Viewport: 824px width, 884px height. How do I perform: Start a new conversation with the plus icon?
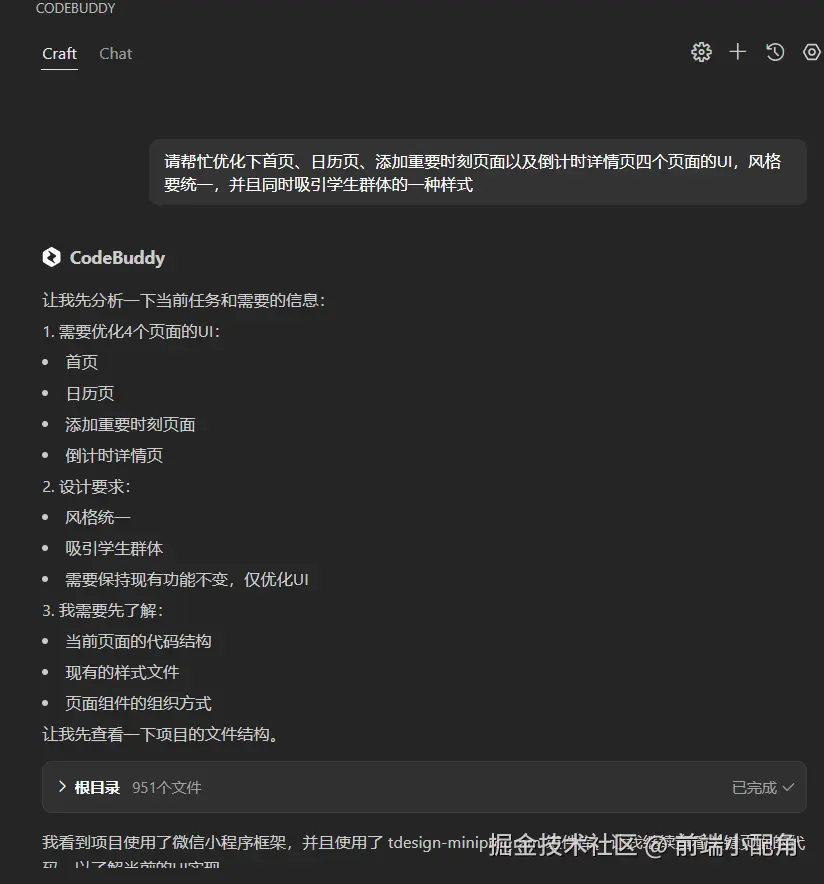(738, 52)
